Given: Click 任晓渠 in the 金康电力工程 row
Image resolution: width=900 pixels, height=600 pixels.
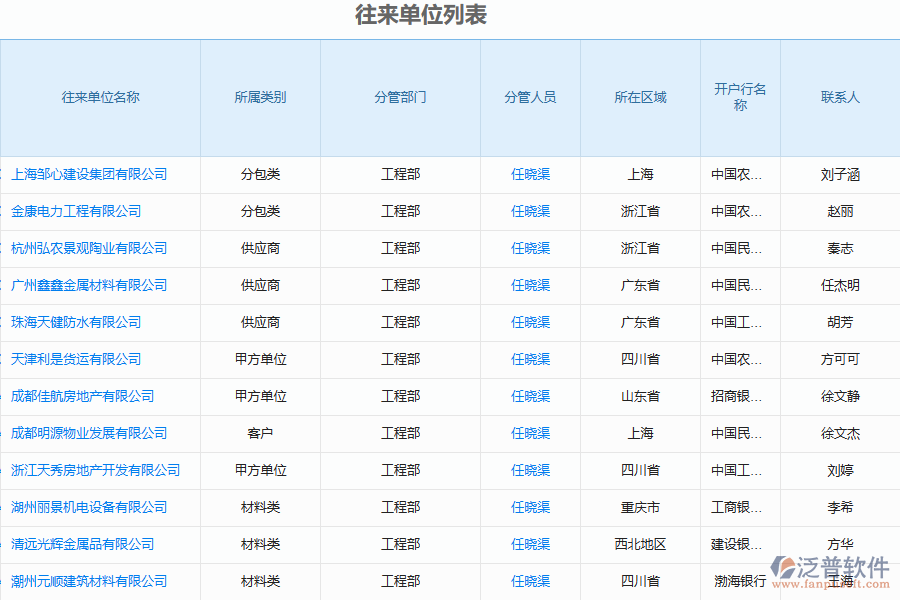Looking at the screenshot, I should (x=530, y=211).
